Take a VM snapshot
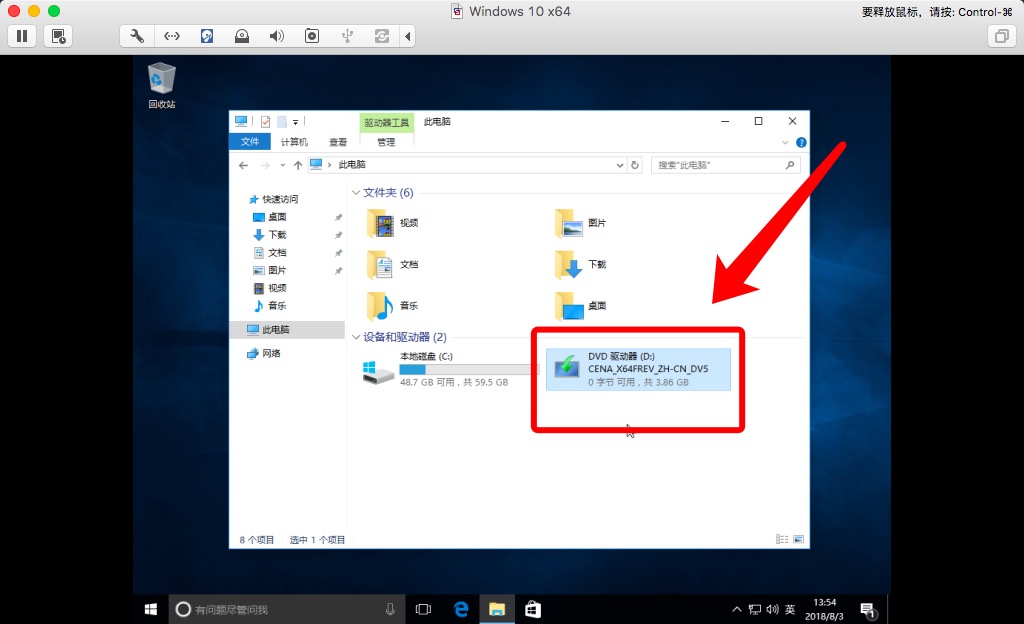Screen dimensions: 1024x624 58,36
